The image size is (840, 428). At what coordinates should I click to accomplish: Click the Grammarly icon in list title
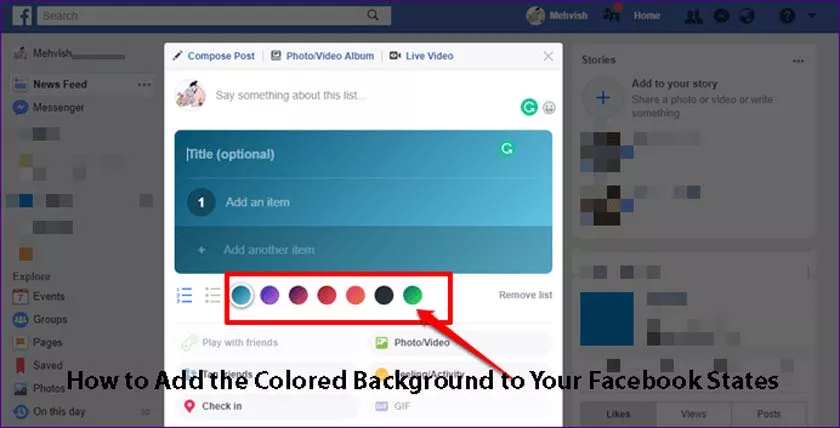[507, 149]
